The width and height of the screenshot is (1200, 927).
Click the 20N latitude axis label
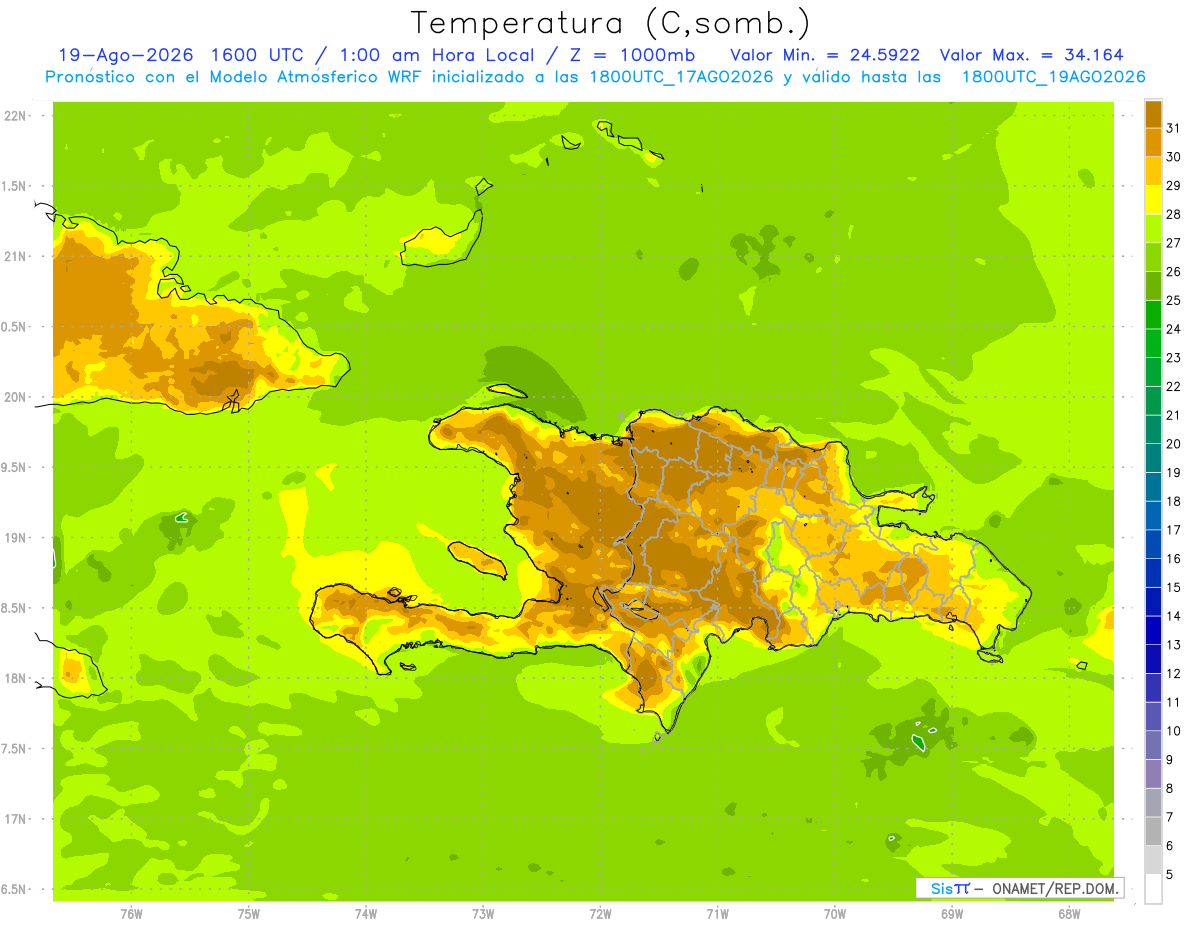15,397
